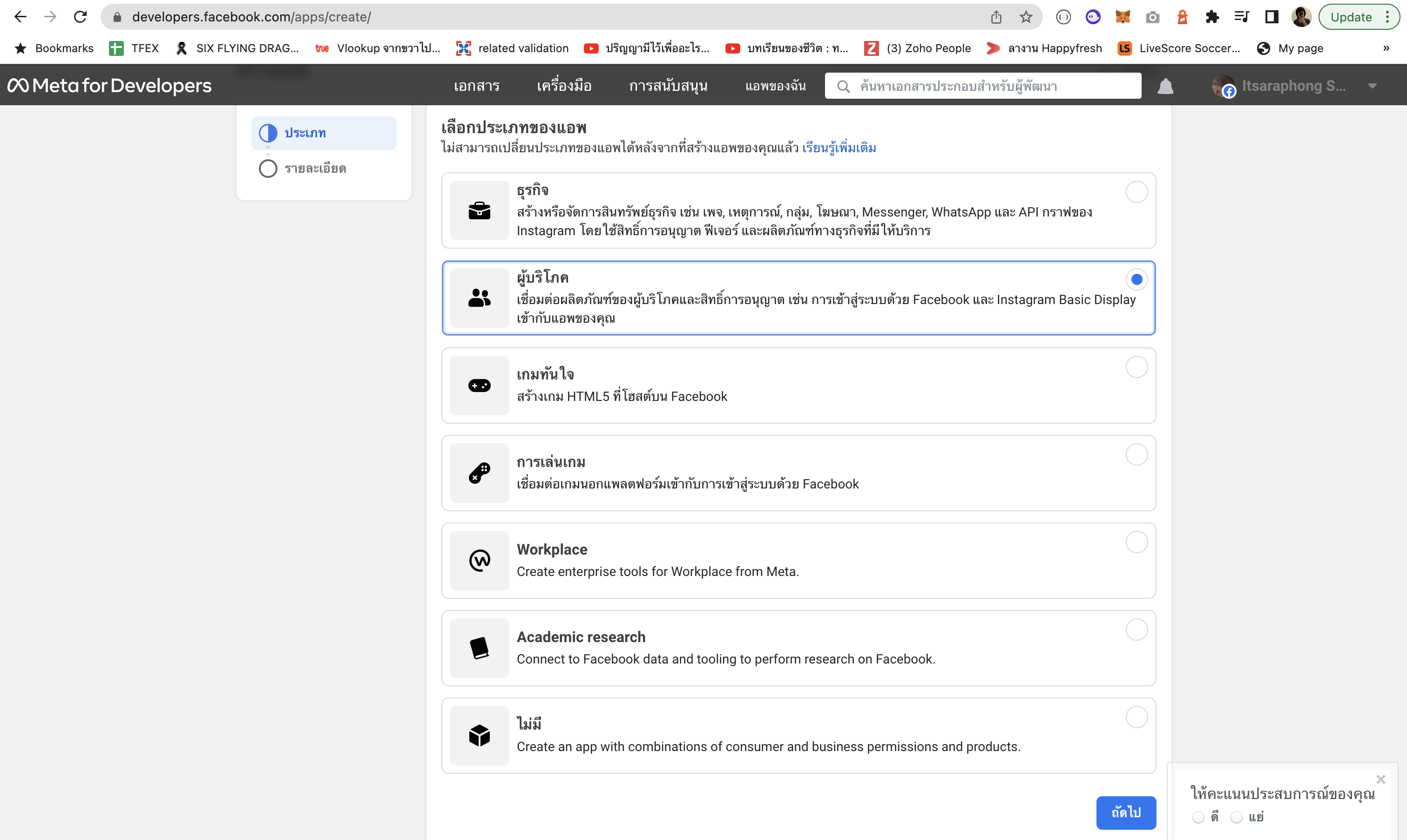Image resolution: width=1407 pixels, height=840 pixels.
Task: Click the ธุรกิจ business type icon
Action: tap(481, 210)
